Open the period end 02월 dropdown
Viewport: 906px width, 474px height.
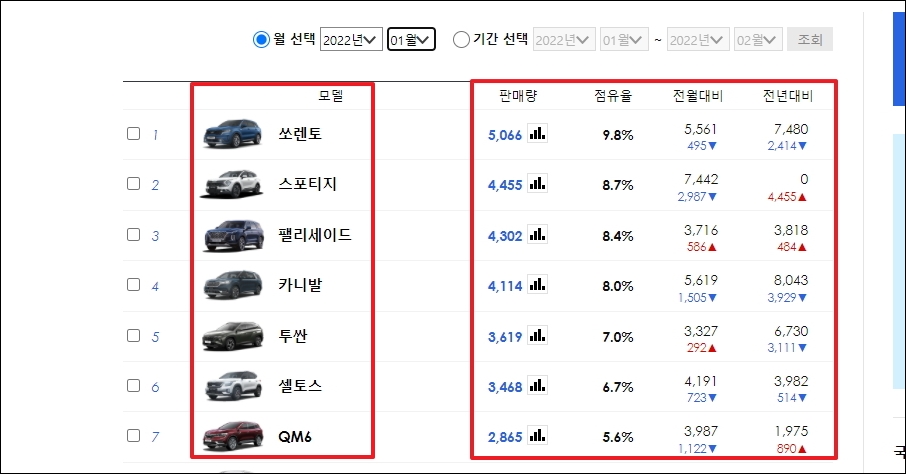[758, 39]
